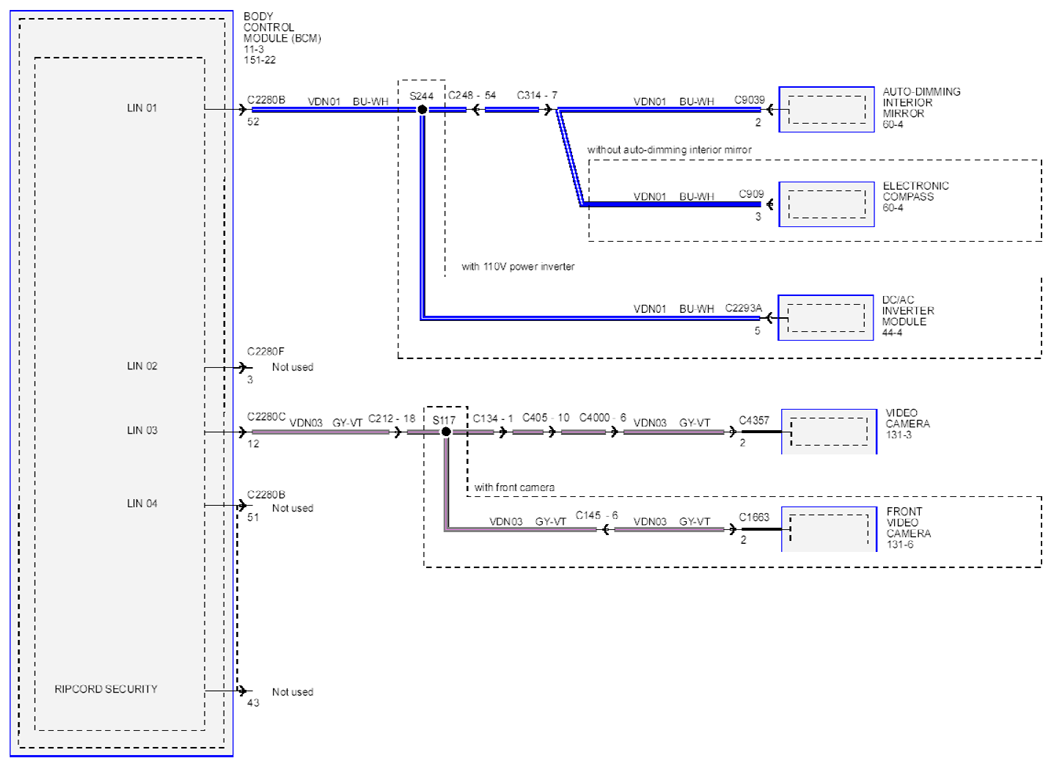The height and width of the screenshot is (767, 1052).
Task: Click the Video Camera component box
Action: [829, 431]
